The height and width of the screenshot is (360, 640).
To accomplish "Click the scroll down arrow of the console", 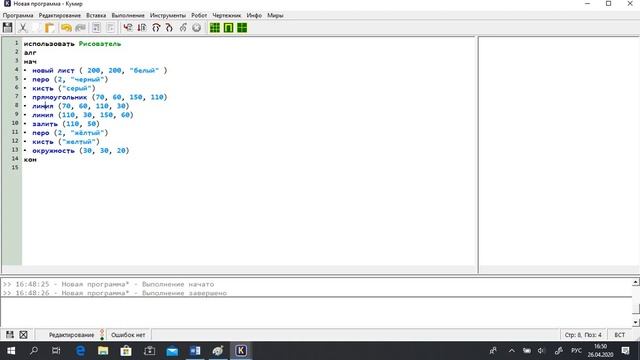I will pyautogui.click(x=636, y=322).
